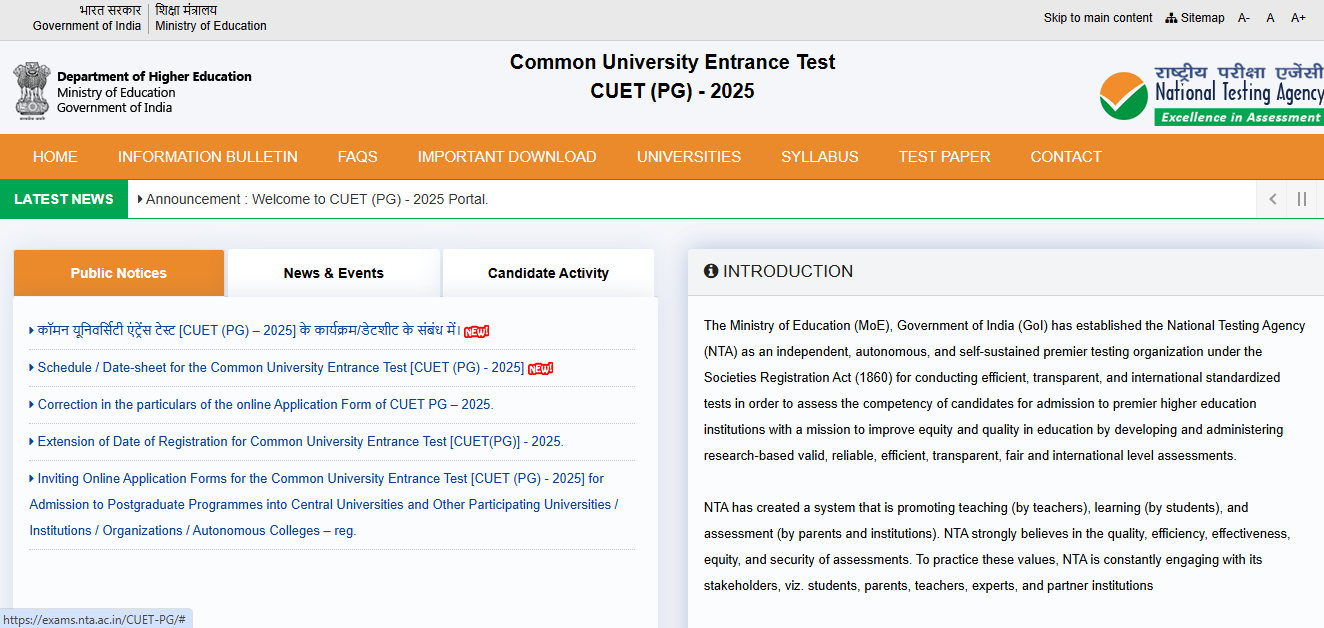Open the SYLLABUS menu item
This screenshot has height=628, width=1324.
click(x=819, y=156)
